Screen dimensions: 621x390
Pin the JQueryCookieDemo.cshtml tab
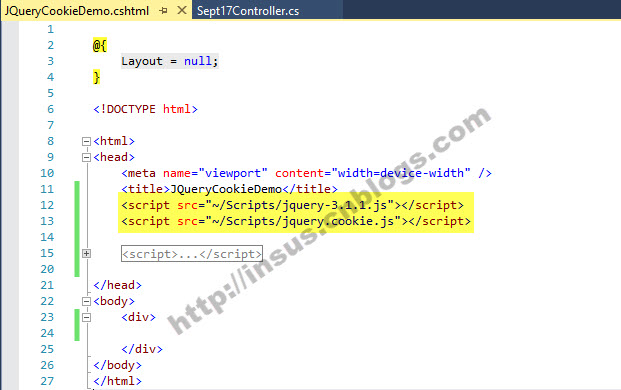click(x=163, y=11)
